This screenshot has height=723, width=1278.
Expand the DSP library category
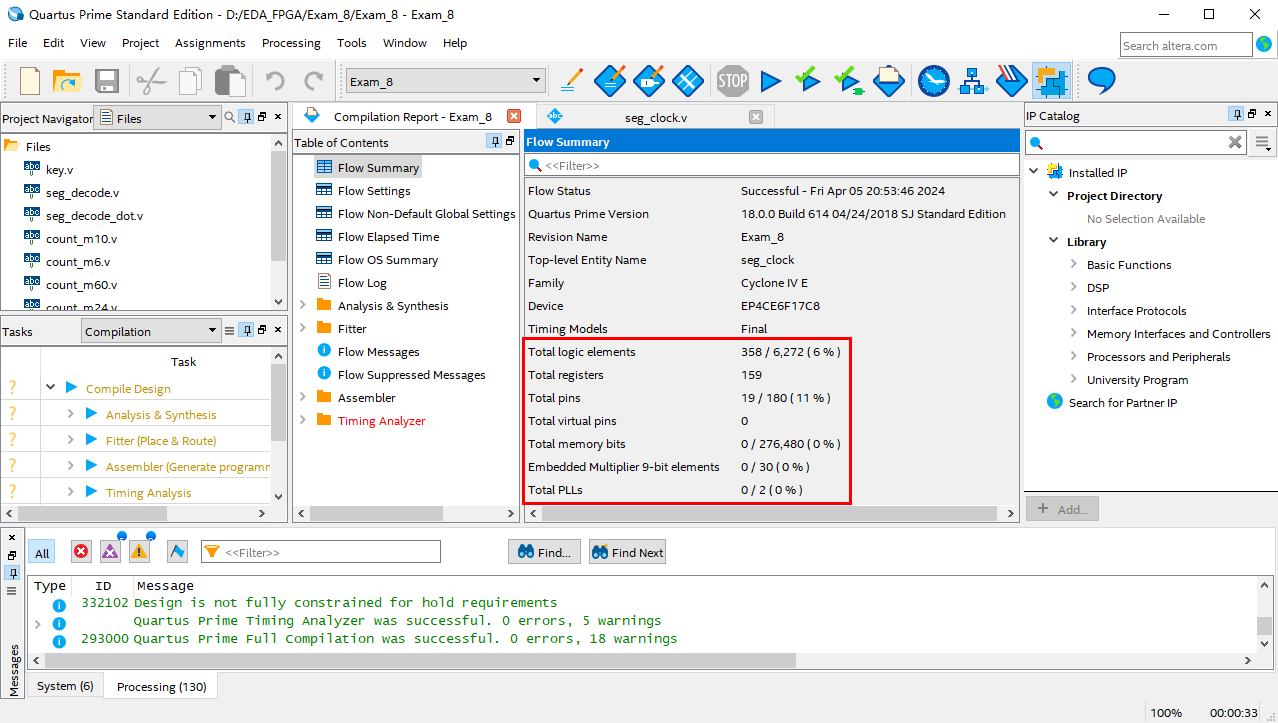pos(1073,287)
